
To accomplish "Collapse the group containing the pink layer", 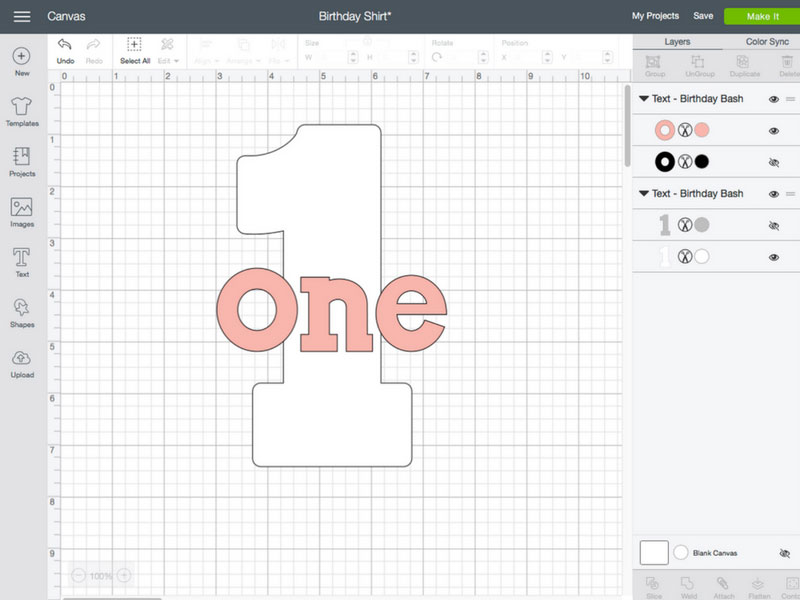I will coord(644,98).
